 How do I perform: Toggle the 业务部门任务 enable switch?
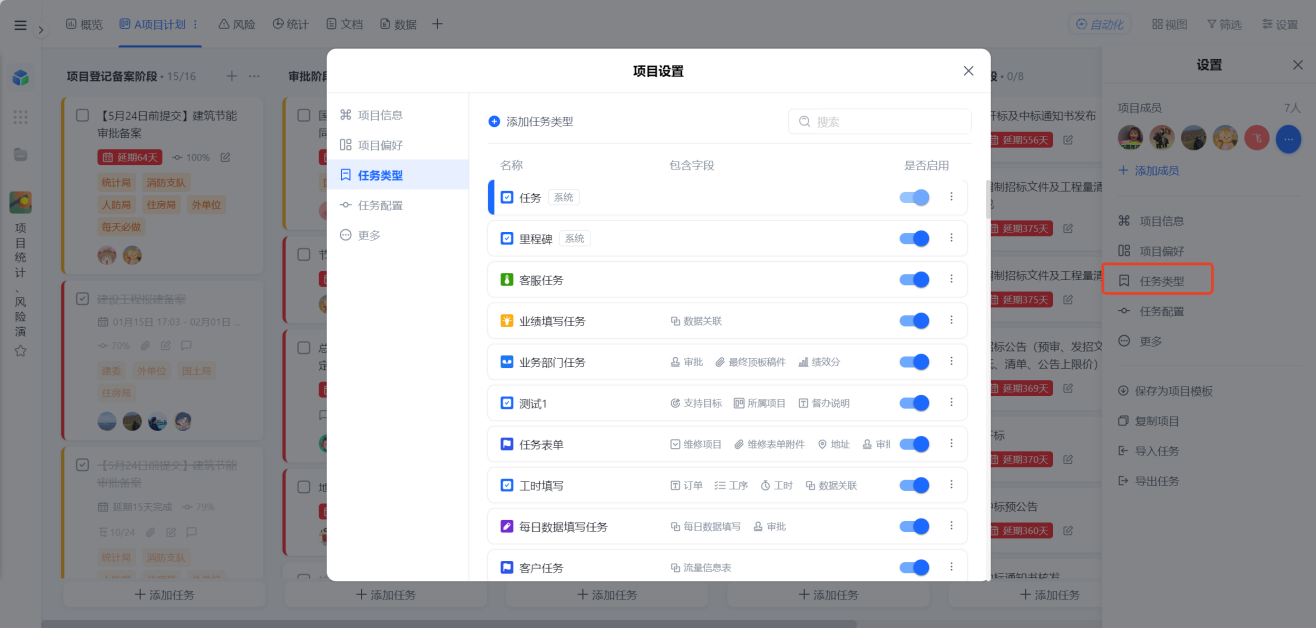pos(914,362)
